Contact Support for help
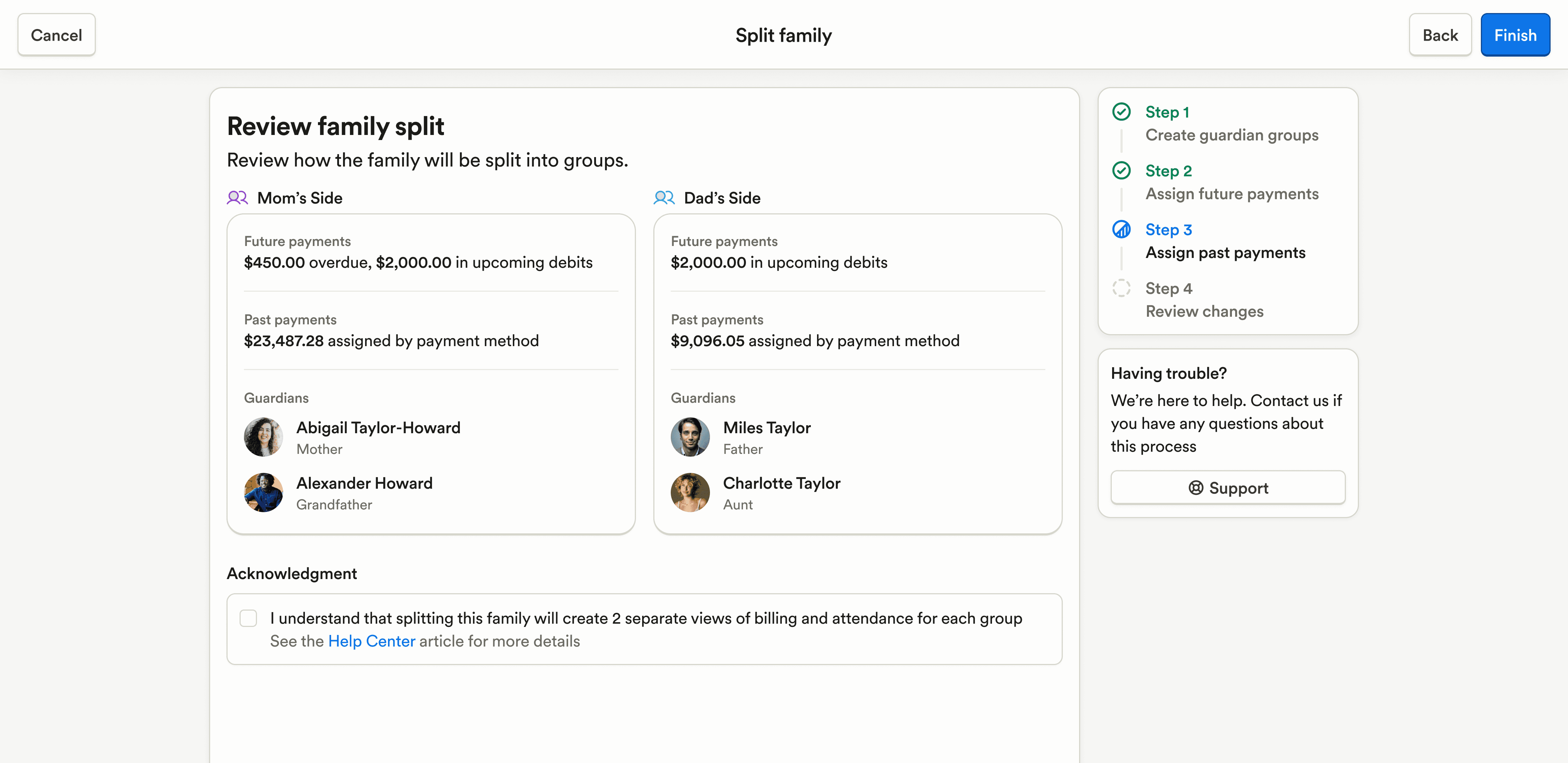The image size is (1568, 763). pyautogui.click(x=1228, y=488)
